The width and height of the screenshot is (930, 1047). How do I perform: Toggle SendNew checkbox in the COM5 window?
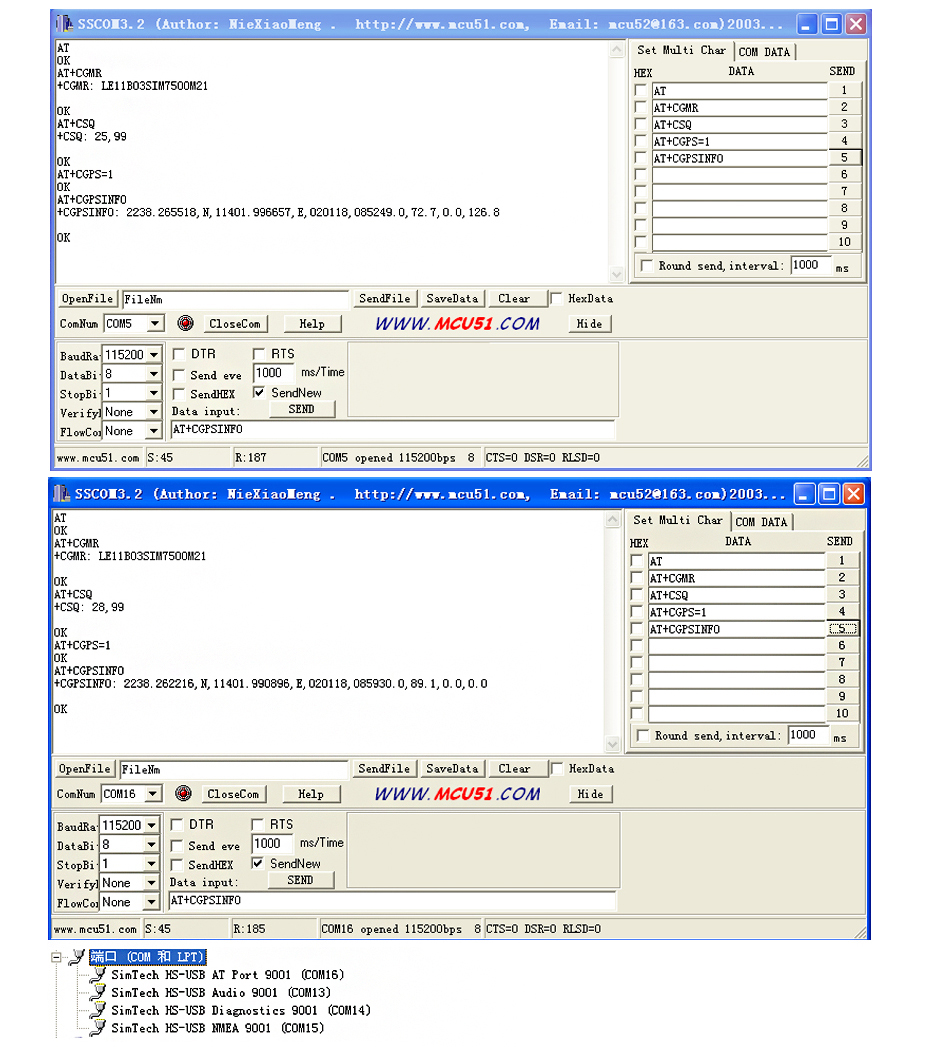(258, 393)
